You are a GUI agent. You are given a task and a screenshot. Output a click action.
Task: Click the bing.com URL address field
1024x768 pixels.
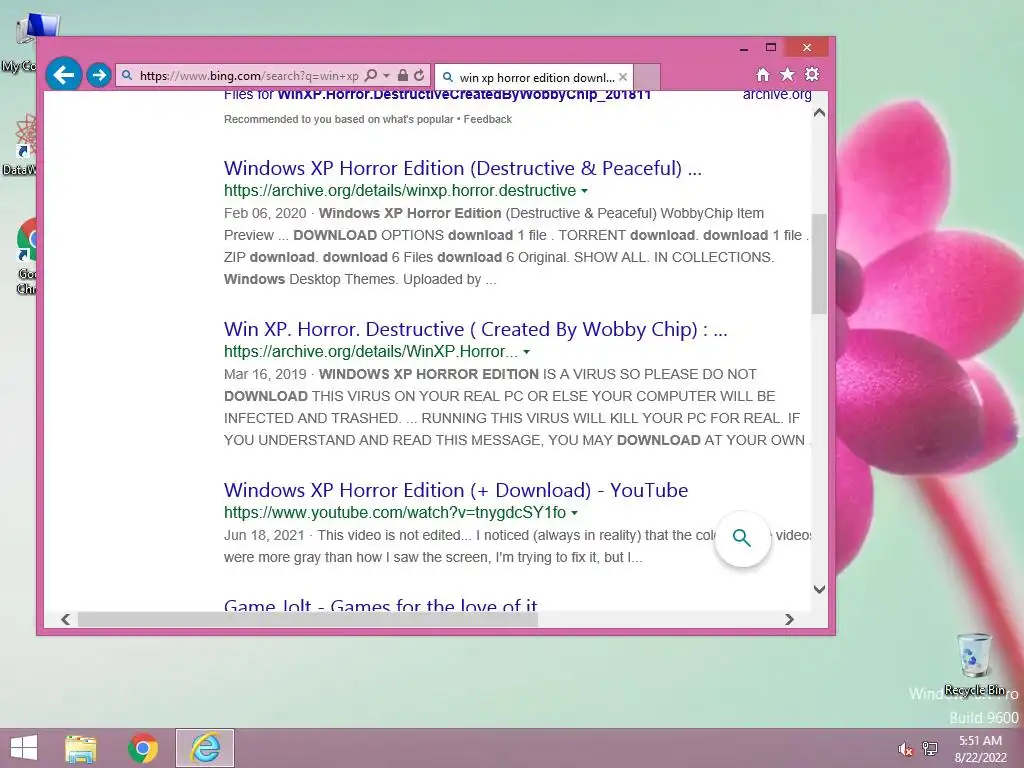pyautogui.click(x=248, y=76)
